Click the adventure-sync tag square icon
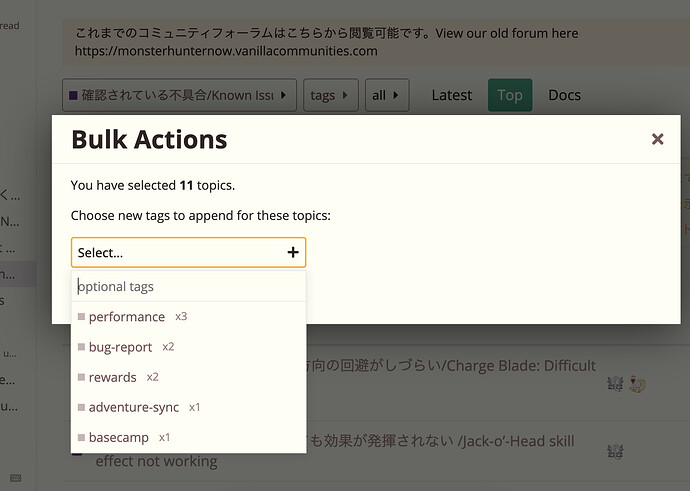 click(x=81, y=407)
